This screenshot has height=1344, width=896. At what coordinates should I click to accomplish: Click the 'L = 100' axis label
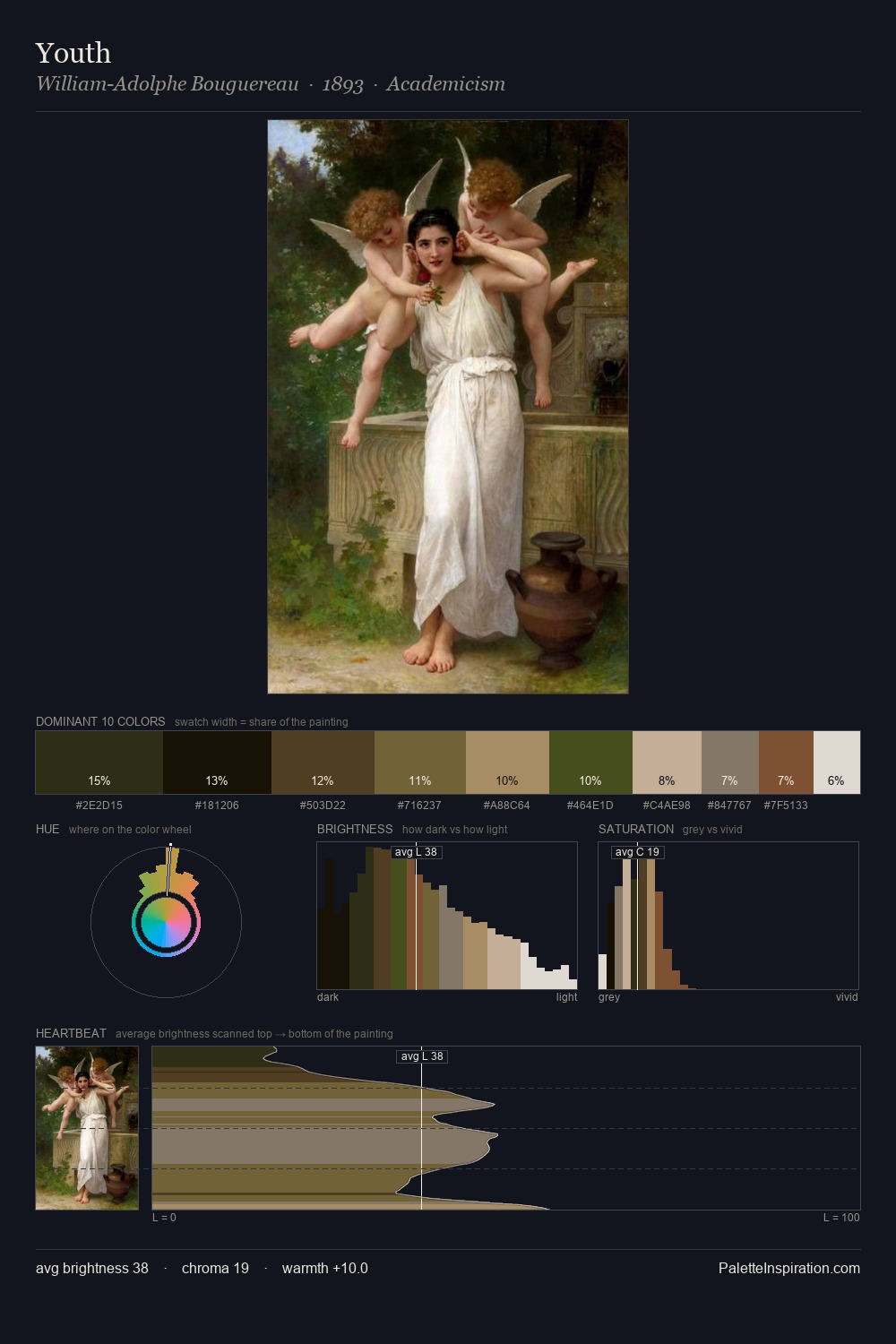click(841, 1218)
